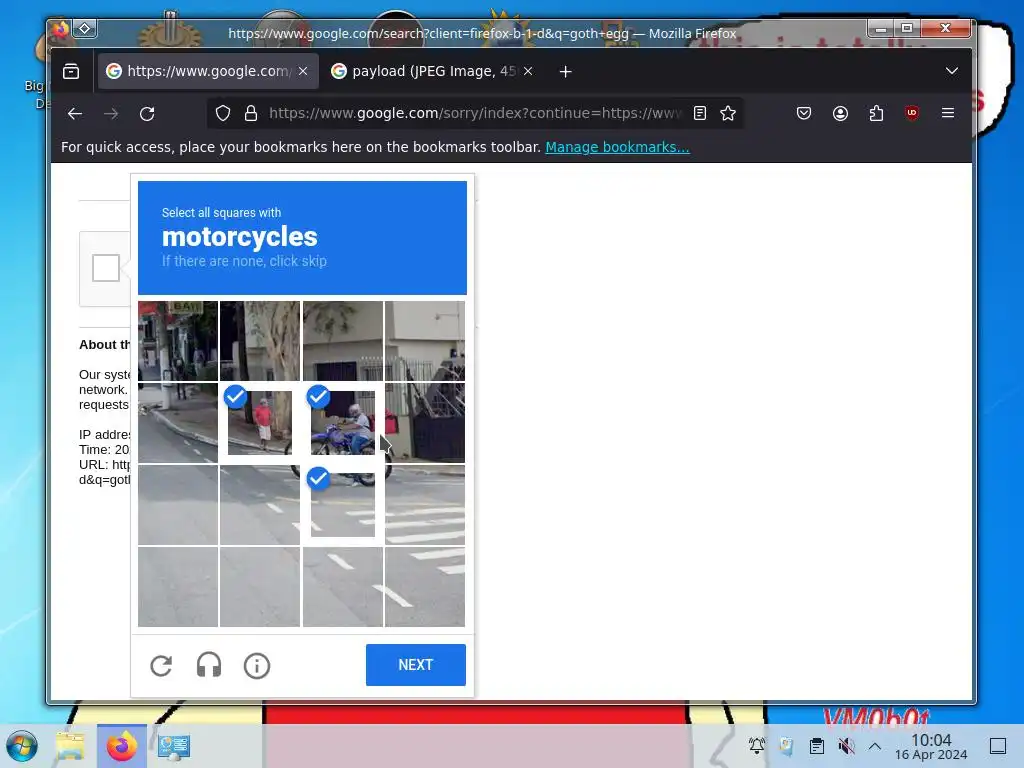1024x768 pixels.
Task: Click the NEXT button in the captcha
Action: point(415,665)
